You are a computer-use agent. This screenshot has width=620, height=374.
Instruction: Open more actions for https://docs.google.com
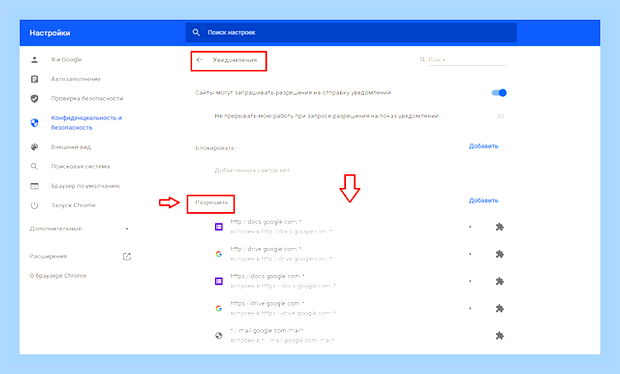(470, 281)
